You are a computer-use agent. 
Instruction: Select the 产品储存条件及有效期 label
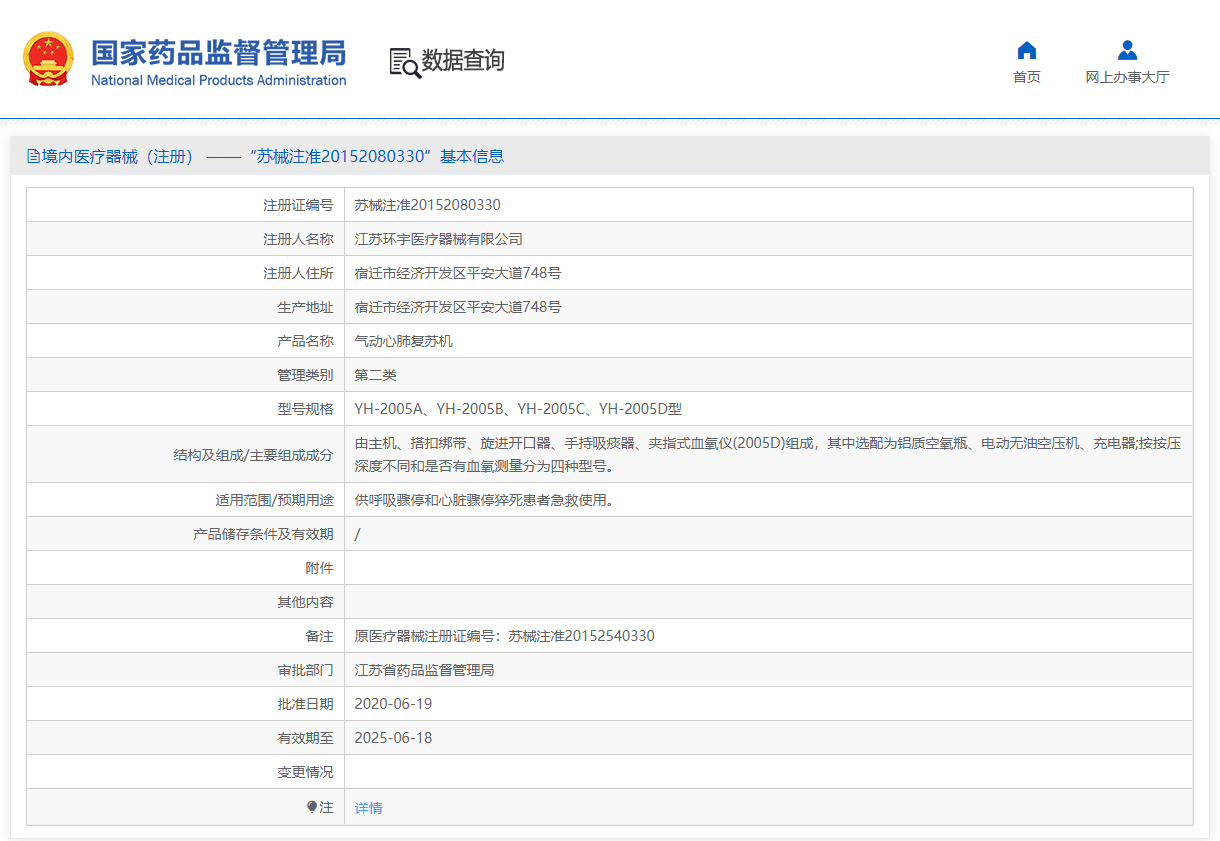point(263,534)
